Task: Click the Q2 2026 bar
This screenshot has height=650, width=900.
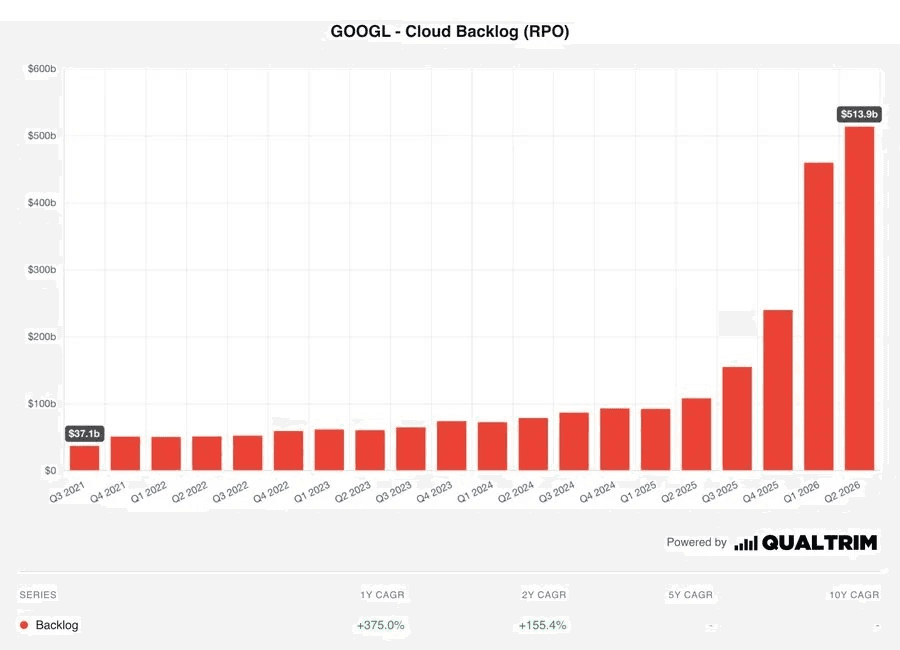Action: (859, 299)
